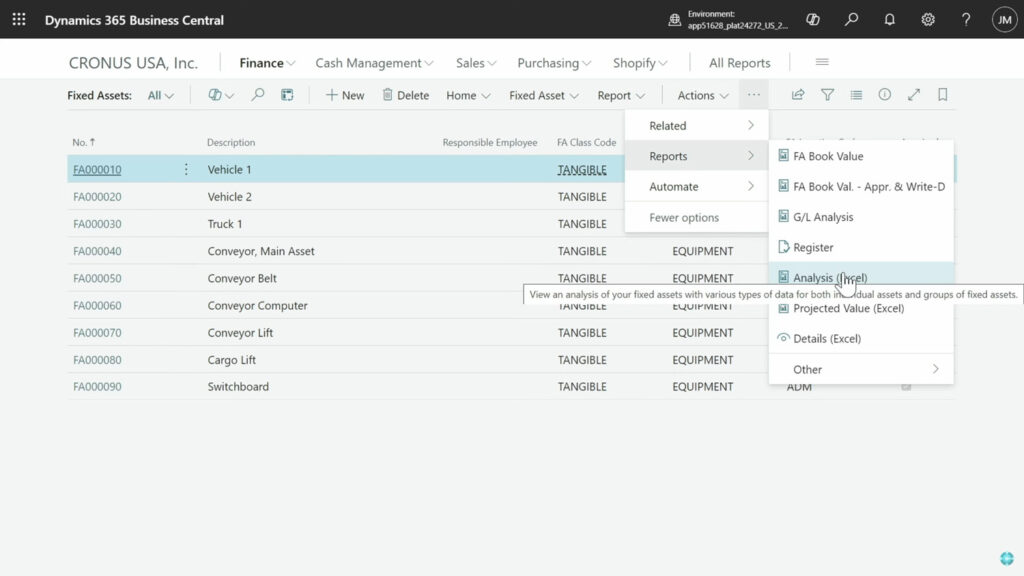
Task: Expand the page to full width
Action: tap(914, 95)
